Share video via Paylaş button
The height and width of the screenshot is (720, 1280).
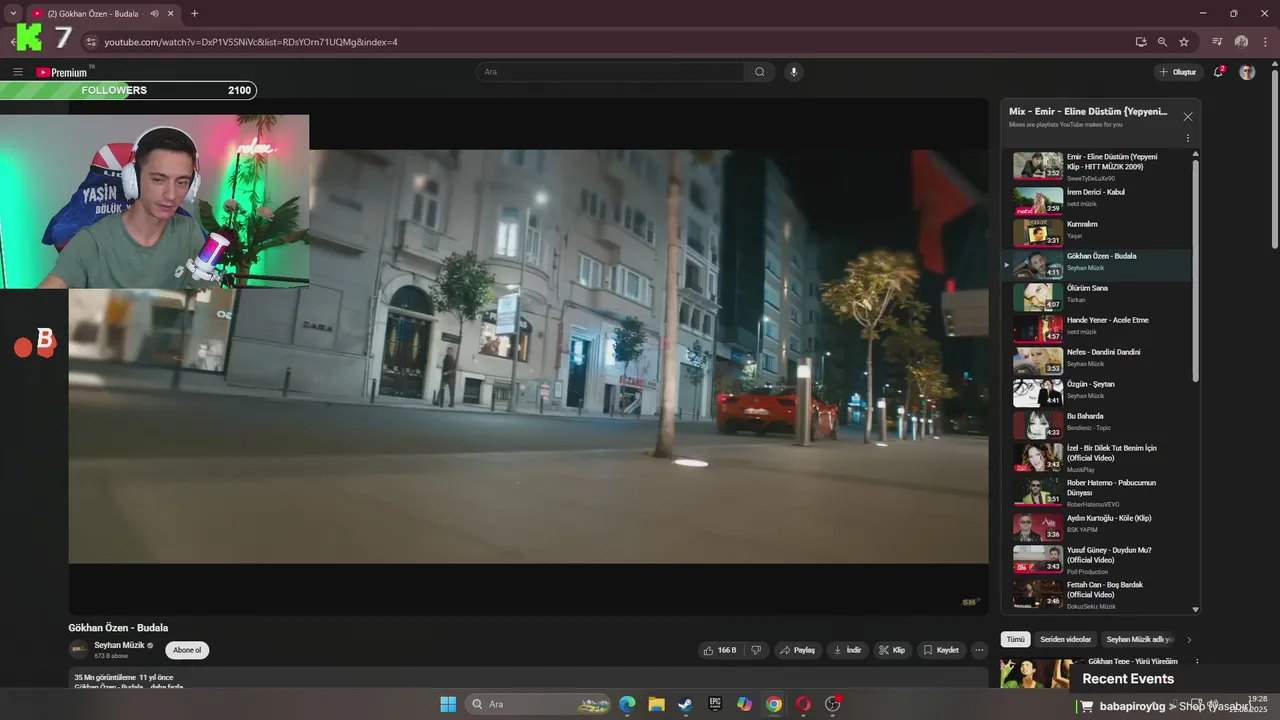click(x=797, y=650)
